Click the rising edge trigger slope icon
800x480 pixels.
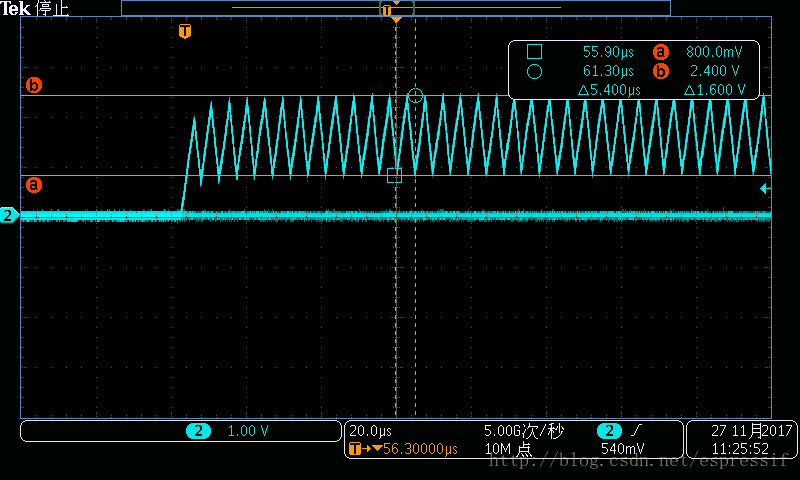click(636, 431)
